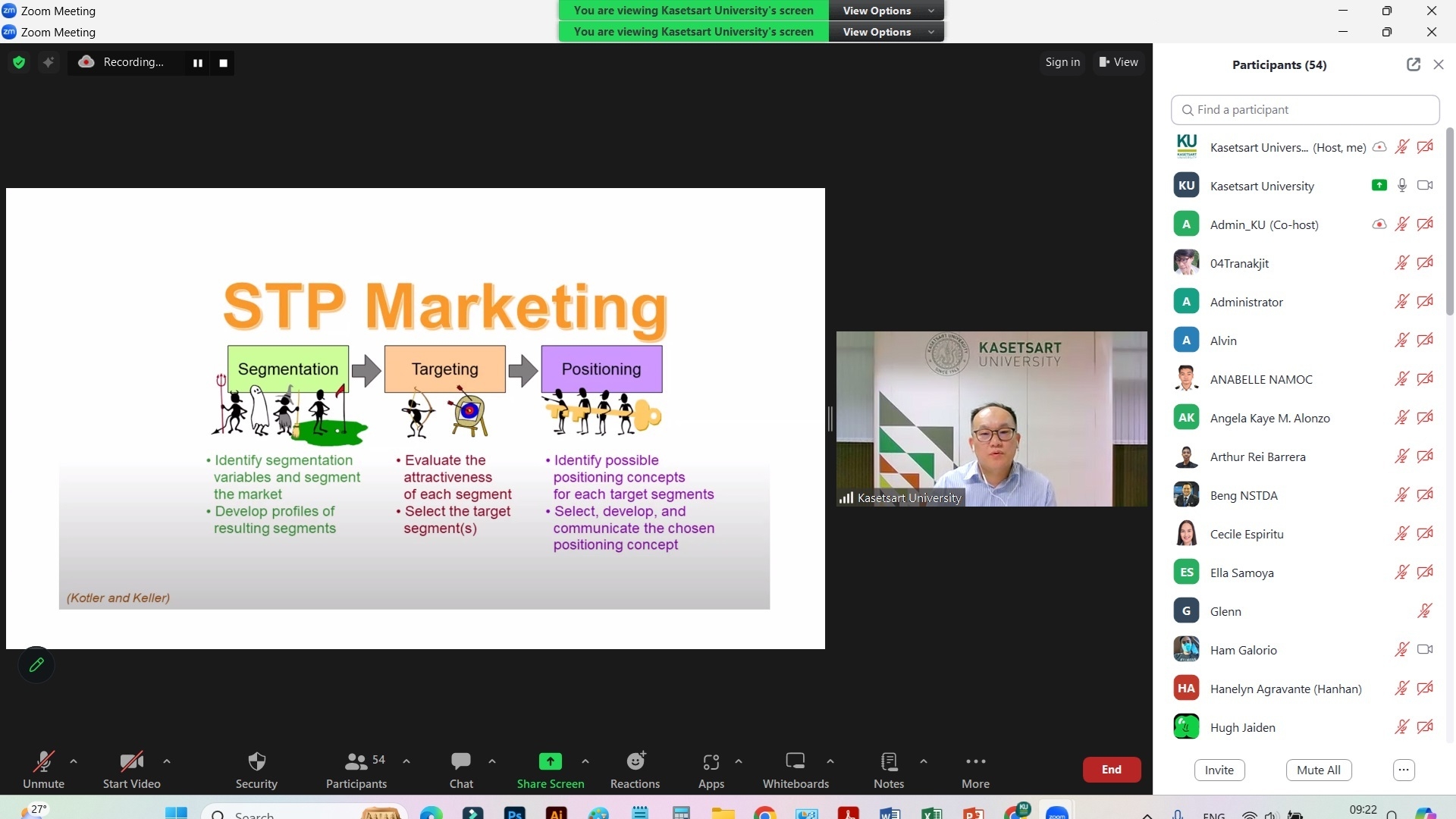Open the first View Options dropdown
The image size is (1456, 819).
click(886, 11)
